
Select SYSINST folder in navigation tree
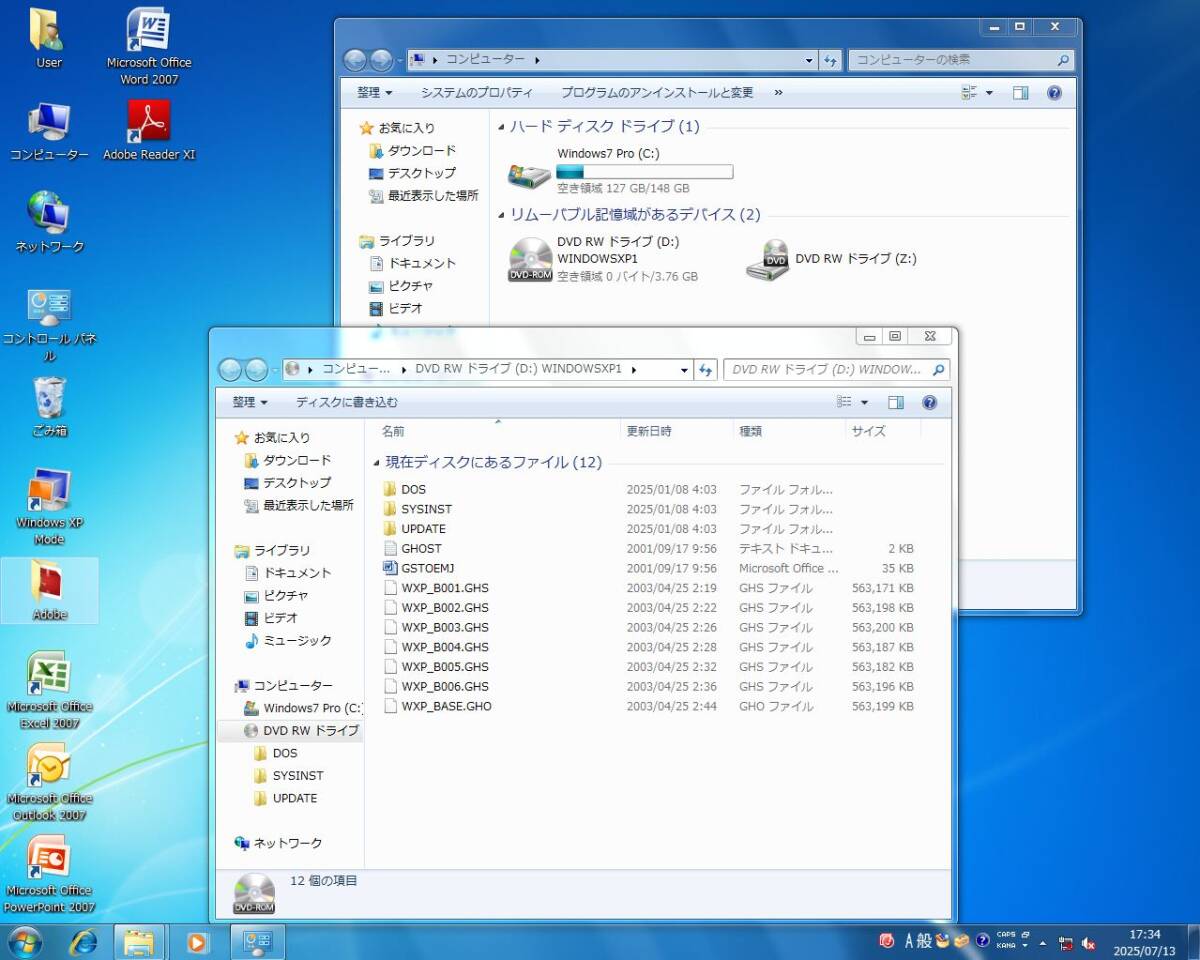click(288, 775)
